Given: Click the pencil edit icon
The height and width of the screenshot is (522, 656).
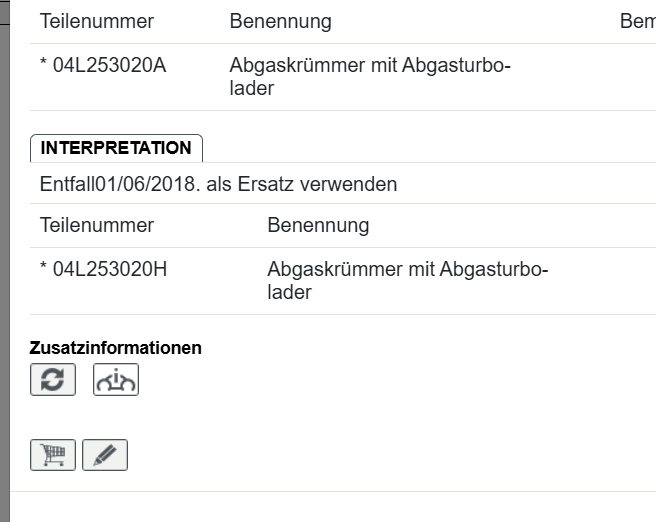Looking at the screenshot, I should coord(105,455).
